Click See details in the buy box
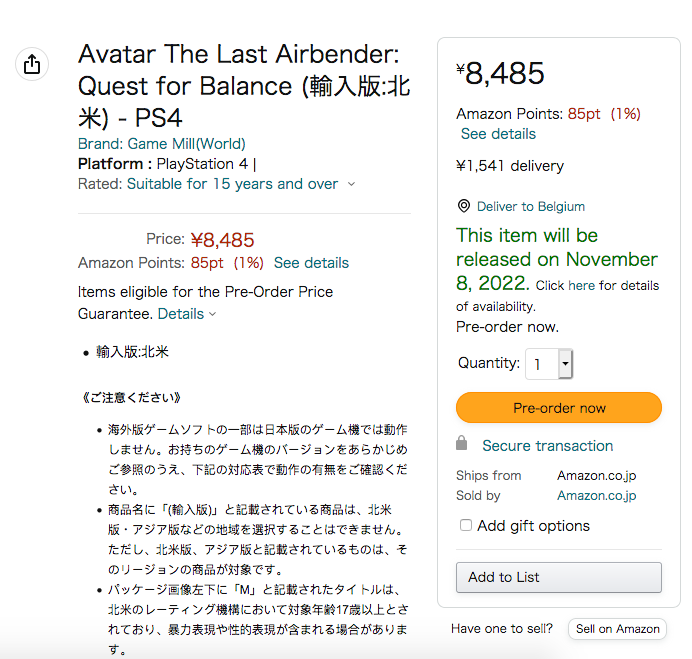 point(498,134)
